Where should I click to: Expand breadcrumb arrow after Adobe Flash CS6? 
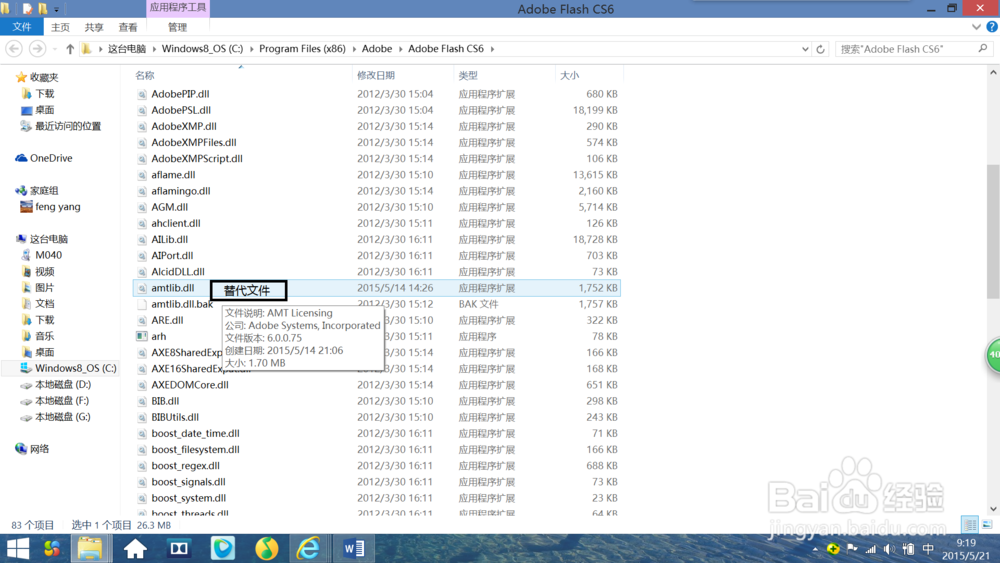pyautogui.click(x=492, y=49)
